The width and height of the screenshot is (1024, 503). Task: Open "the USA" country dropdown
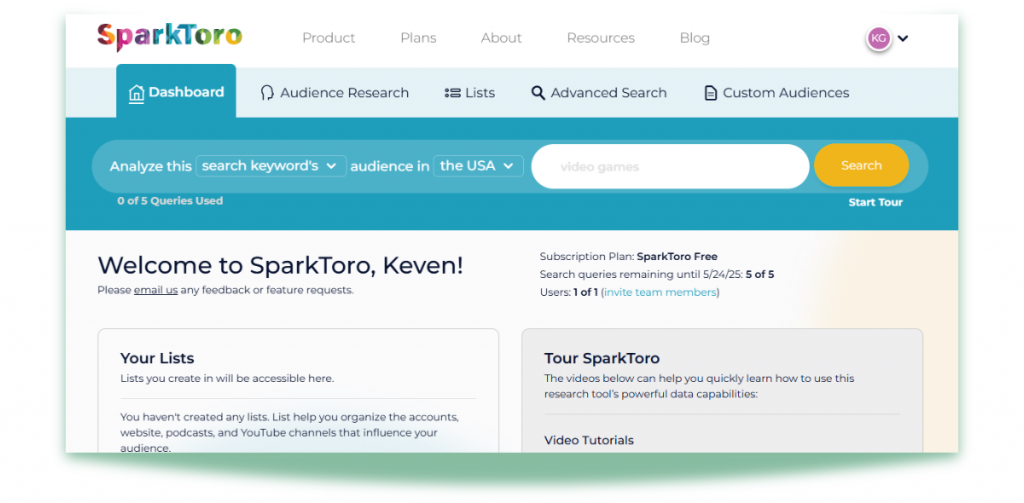click(479, 166)
